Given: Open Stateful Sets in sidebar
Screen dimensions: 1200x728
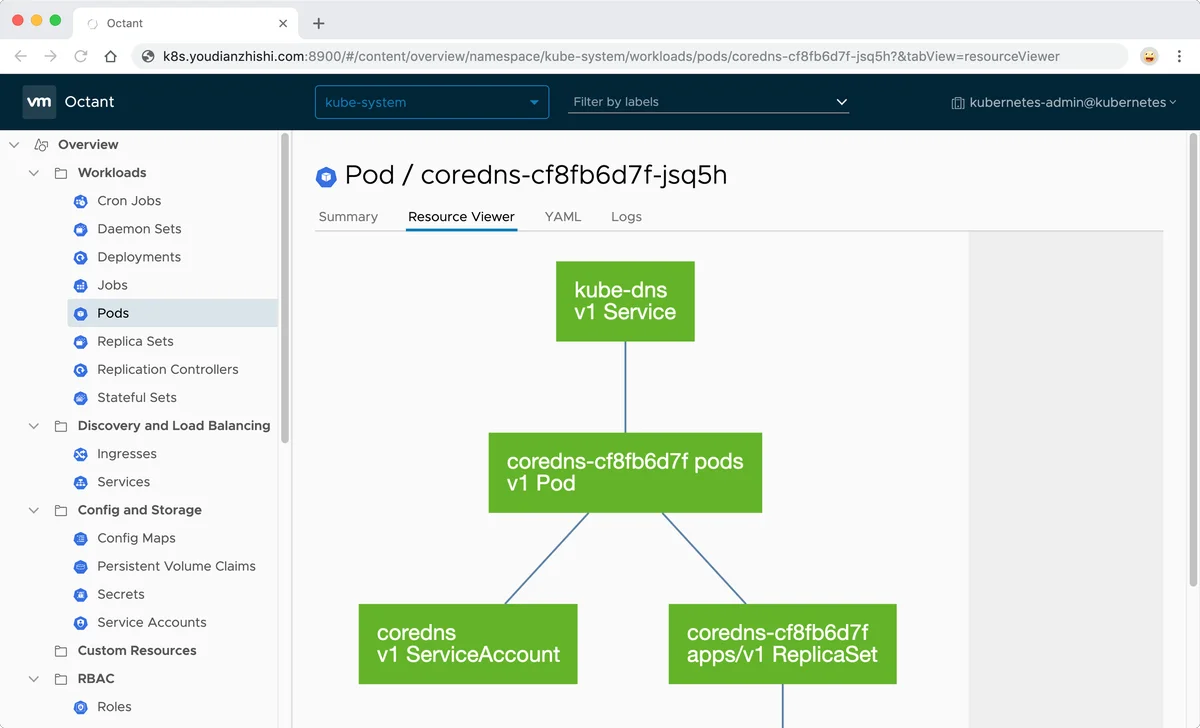Looking at the screenshot, I should point(137,397).
